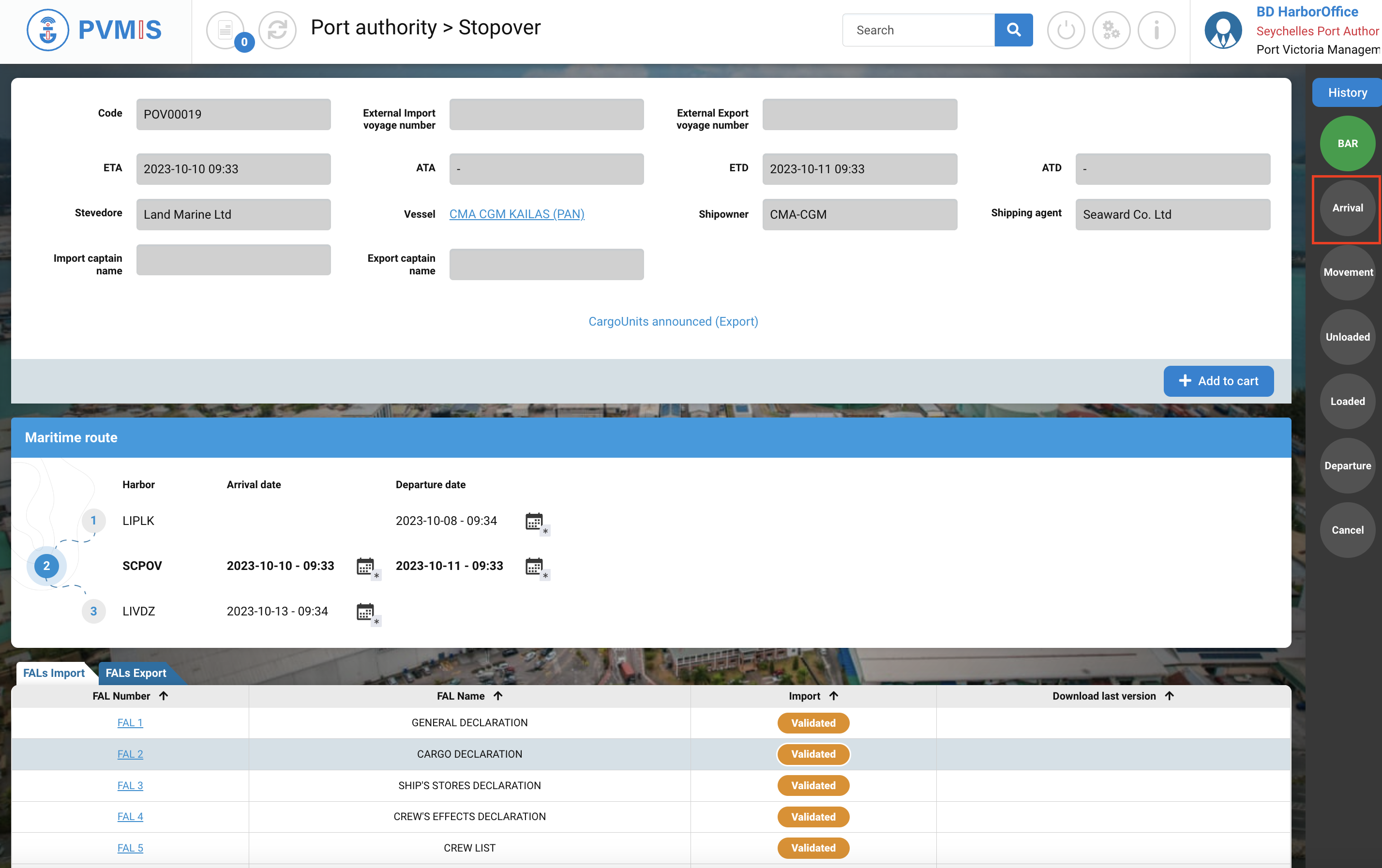Viewport: 1382px width, 868px height.
Task: Open the CMA CGM KAILAS (PAN) vessel link
Action: [x=516, y=214]
